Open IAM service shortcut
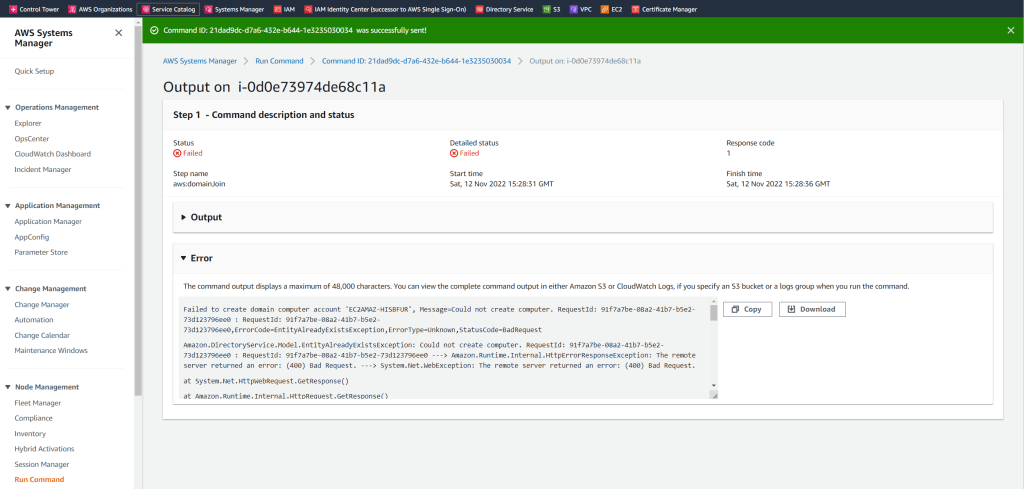Screen dimensions: 1024x489 tap(285, 9)
